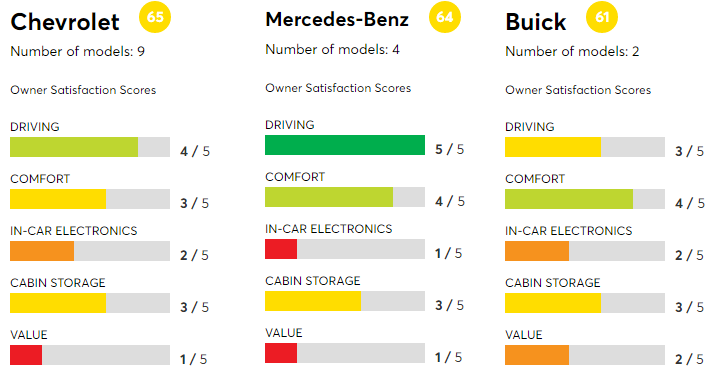Click the Buick score badge 61

click(602, 17)
